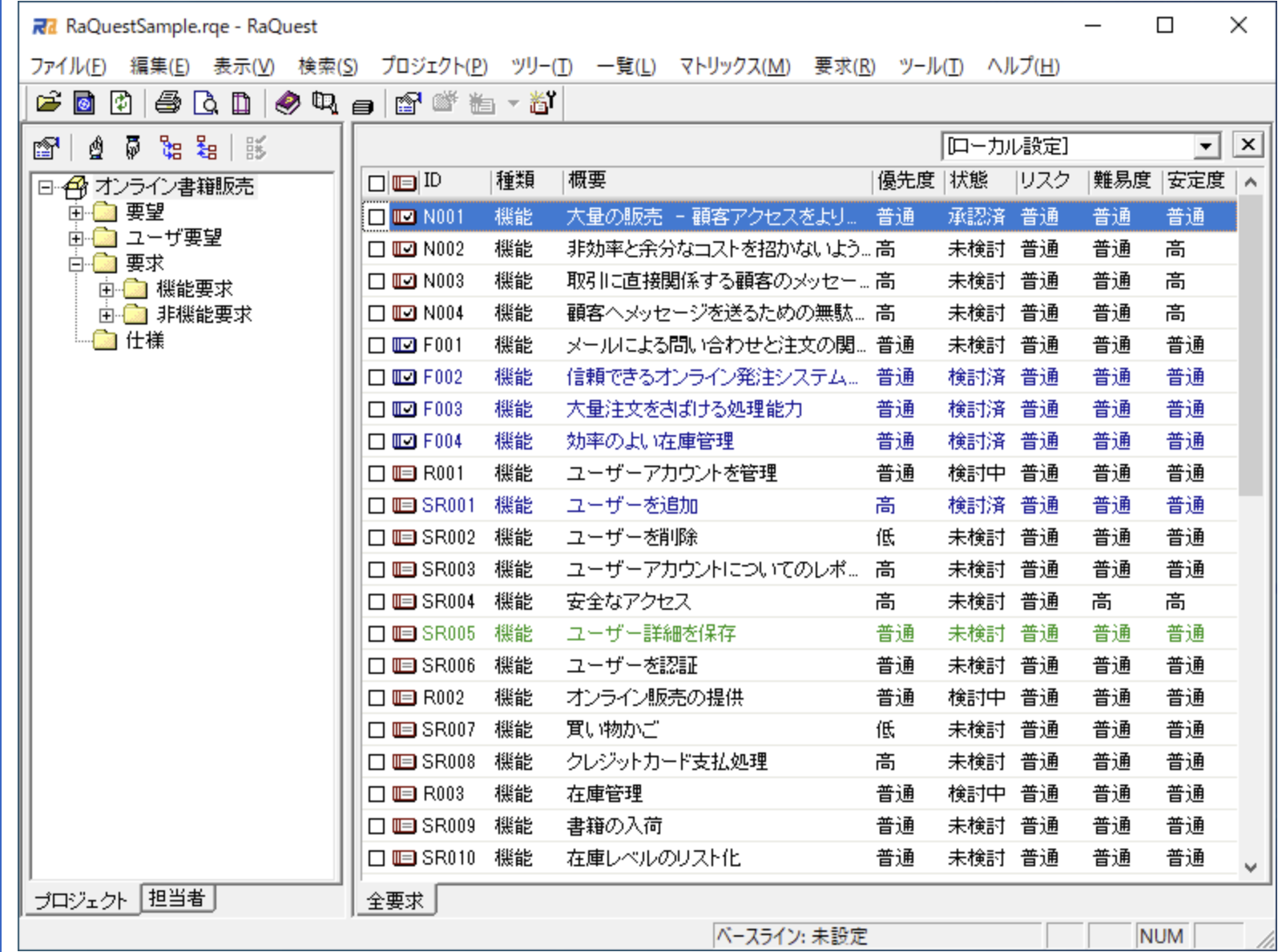1278x952 pixels.
Task: Click the wrench tool icon in main toolbar
Action: point(542,103)
